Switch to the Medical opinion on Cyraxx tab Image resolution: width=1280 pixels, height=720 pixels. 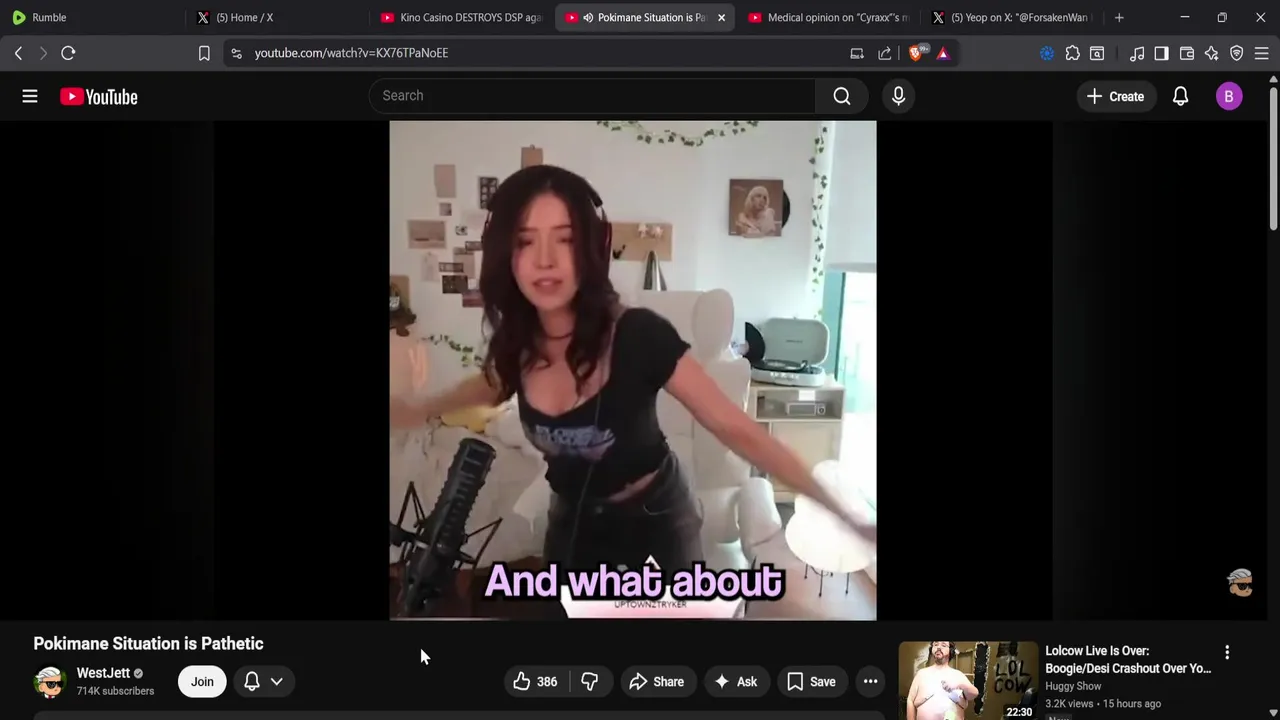828,17
